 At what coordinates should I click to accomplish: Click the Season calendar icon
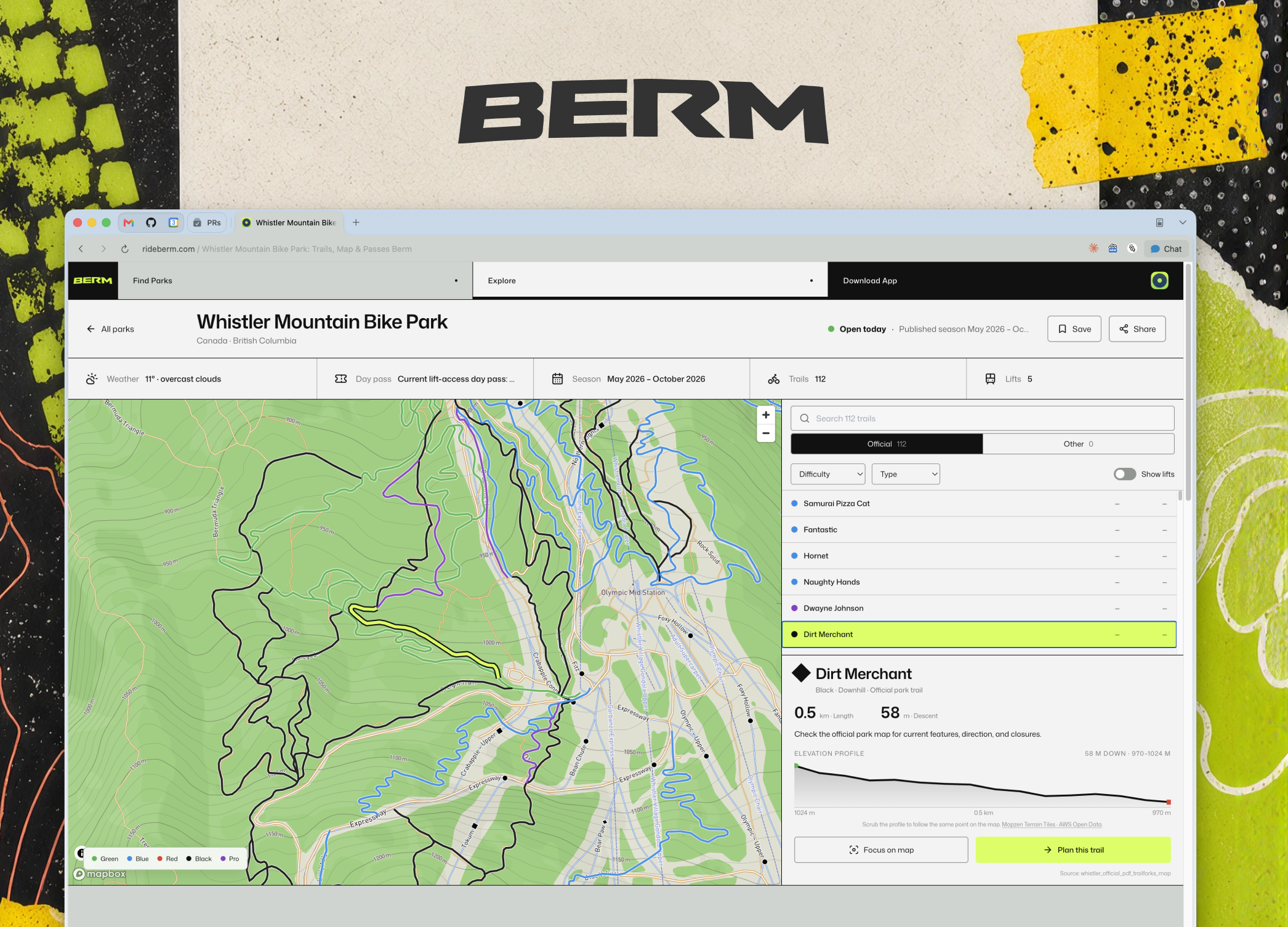coord(558,379)
